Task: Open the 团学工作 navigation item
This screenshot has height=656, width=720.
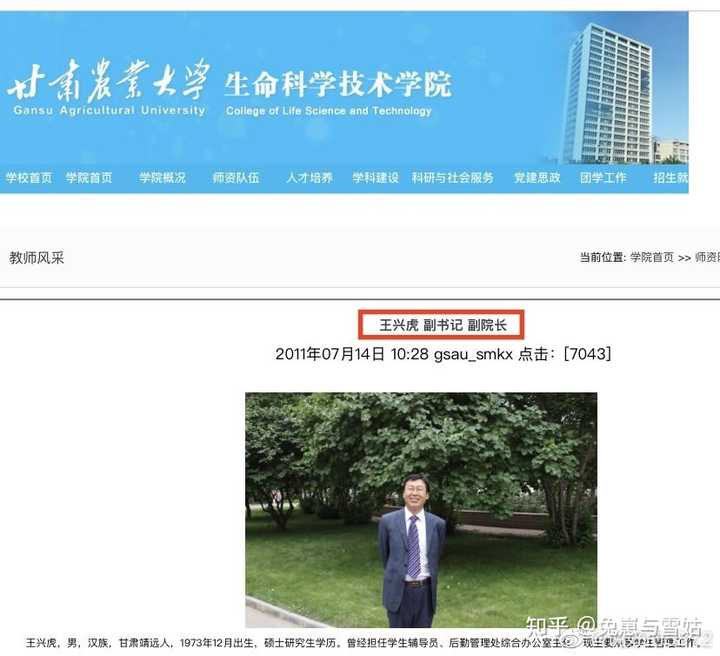Action: coord(603,178)
